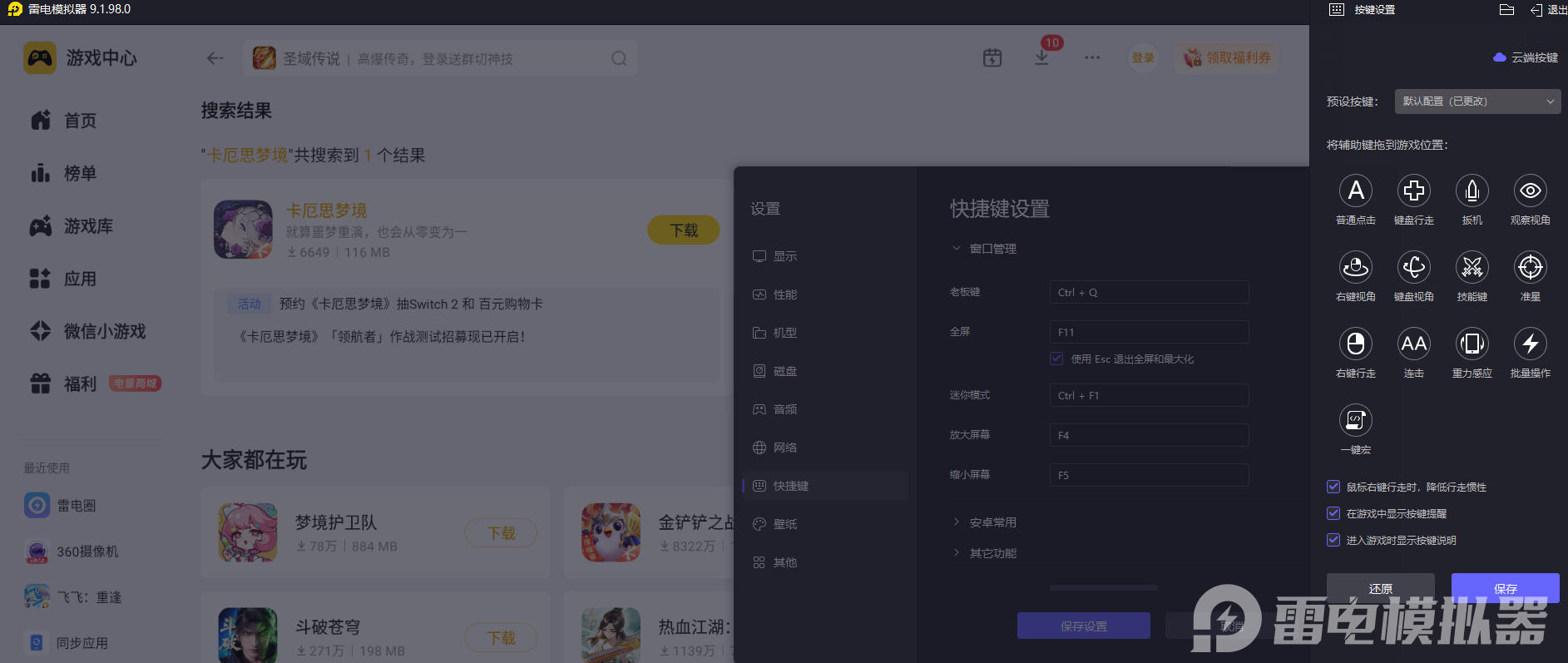The width and height of the screenshot is (1568, 663).
Task: Go back with the left arrow
Action: pyautogui.click(x=215, y=58)
